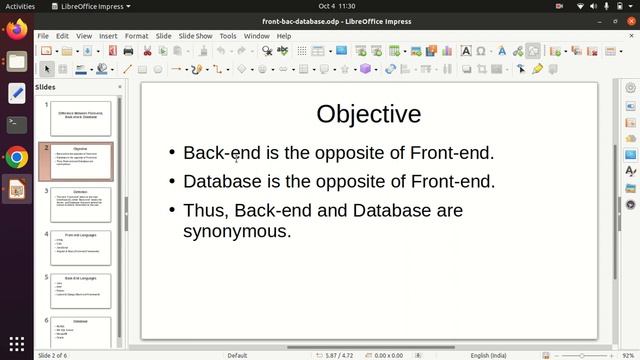This screenshot has width=640, height=360.
Task: Close the Slides panel
Action: (120, 87)
